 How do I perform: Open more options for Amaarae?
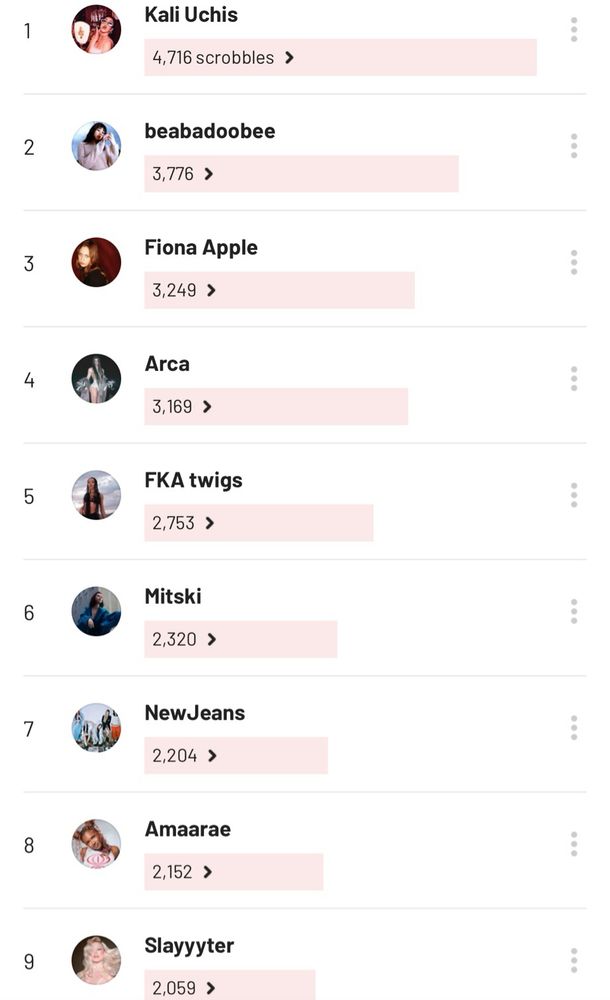coord(574,844)
